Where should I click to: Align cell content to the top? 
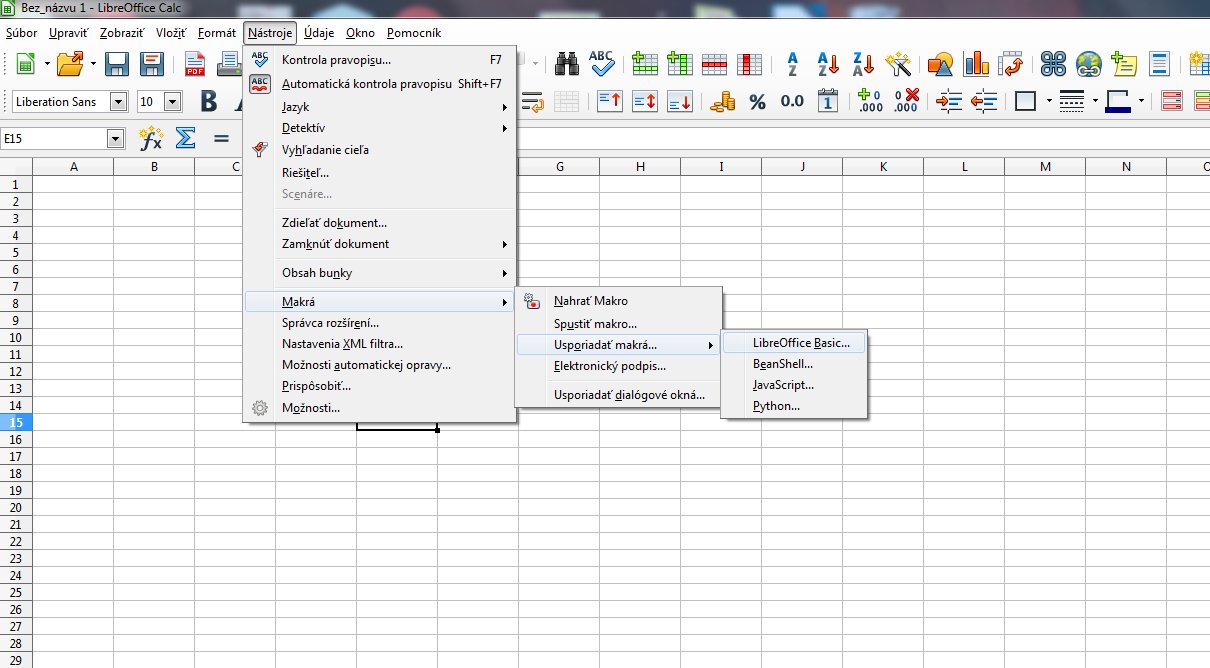[x=610, y=101]
